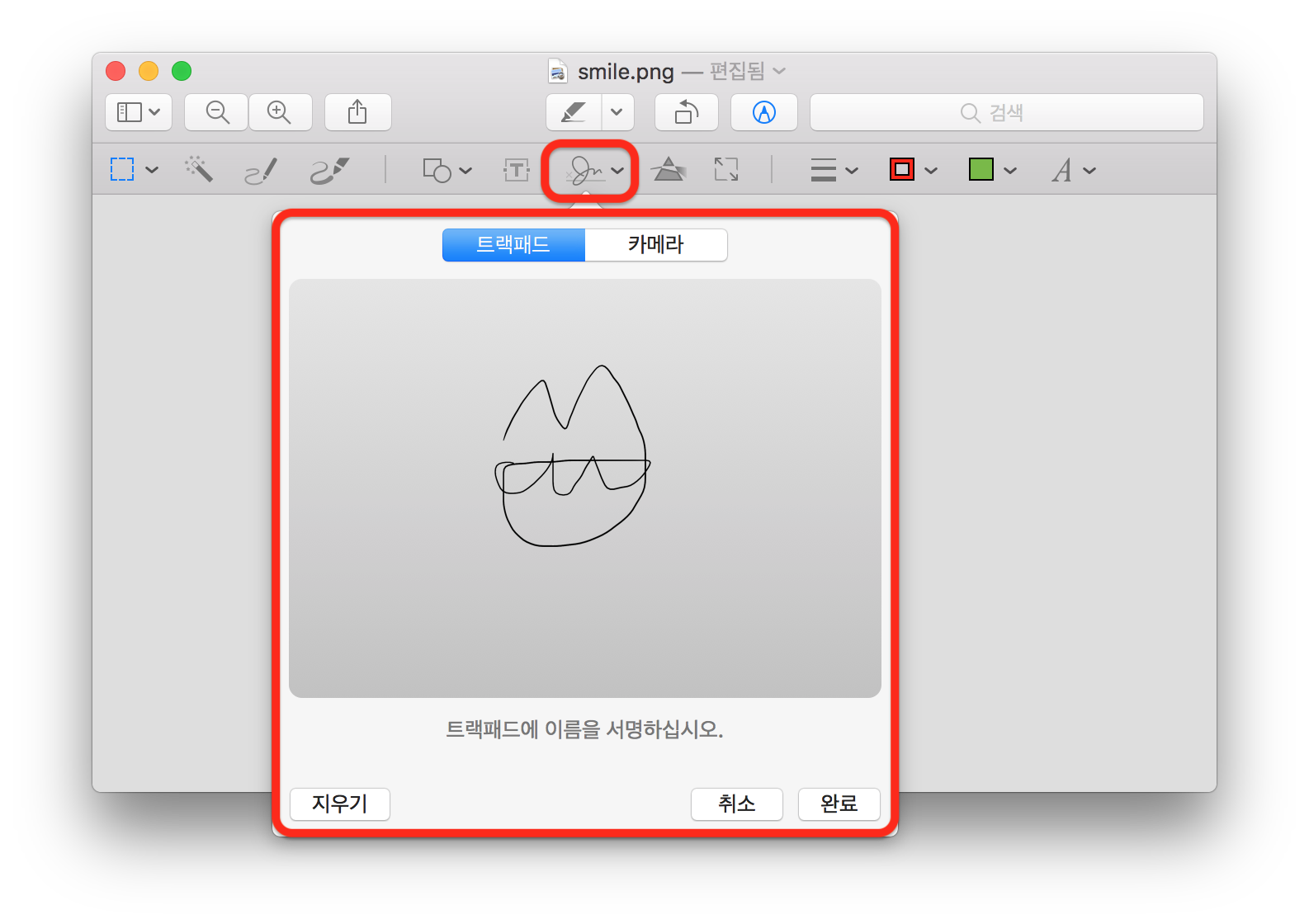Switch to the 트랙패드 tab
The image size is (1309, 924).
tap(513, 245)
